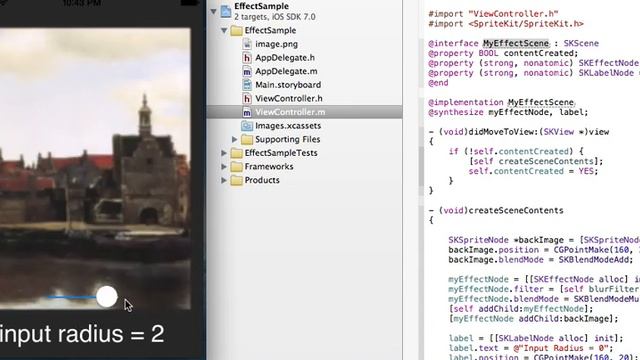Viewport: 640px width, 360px height.
Task: Click the image.png file icon
Action: (x=247, y=44)
